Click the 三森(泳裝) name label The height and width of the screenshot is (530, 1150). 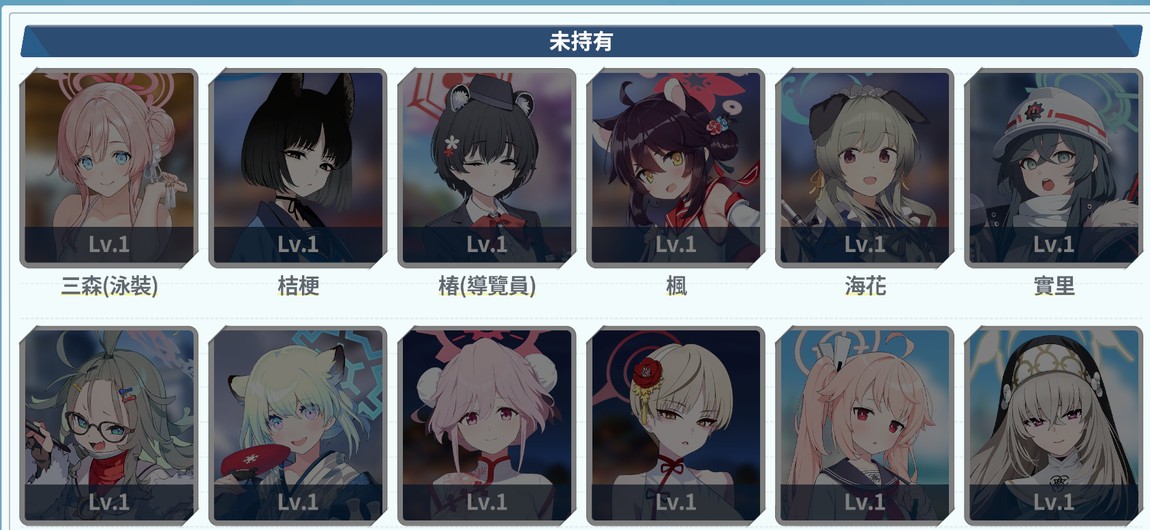pyautogui.click(x=109, y=287)
